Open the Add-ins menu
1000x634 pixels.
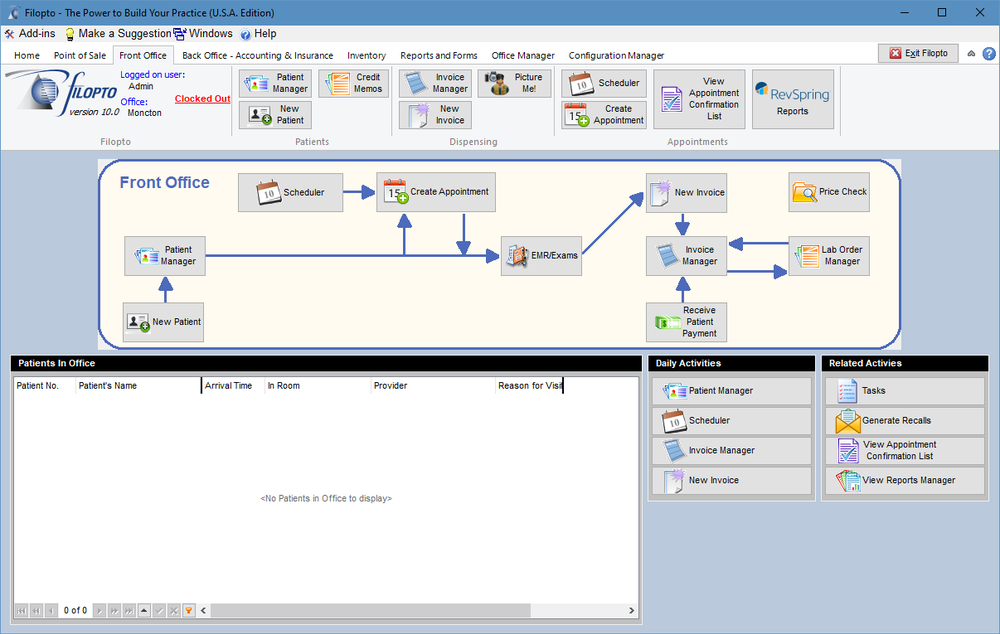tap(30, 34)
